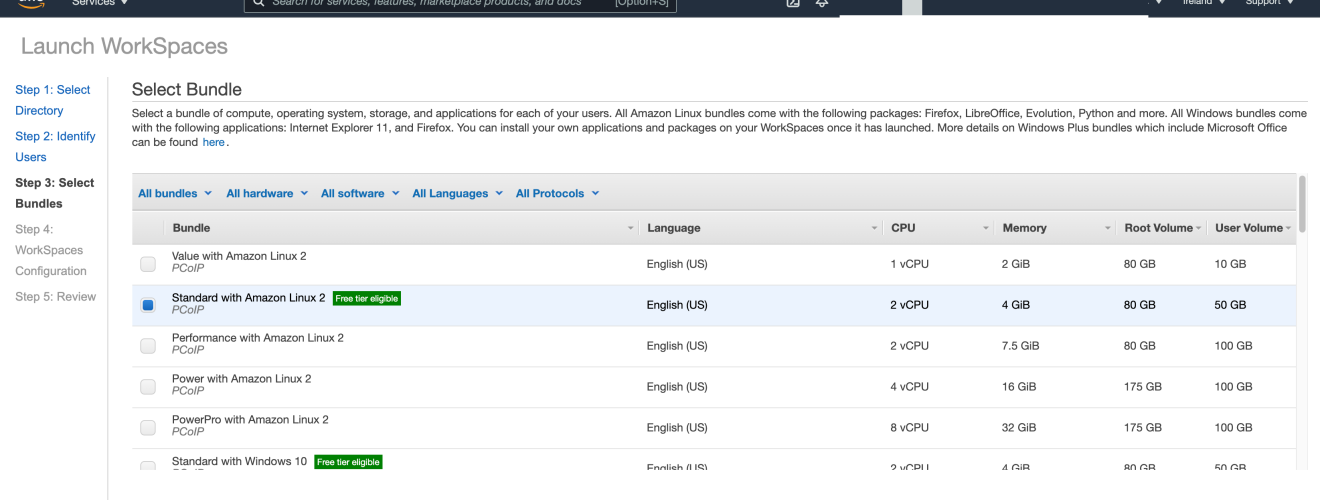Screen dimensions: 1320x500
Task: Expand the All Protocols filter
Action: pos(557,194)
